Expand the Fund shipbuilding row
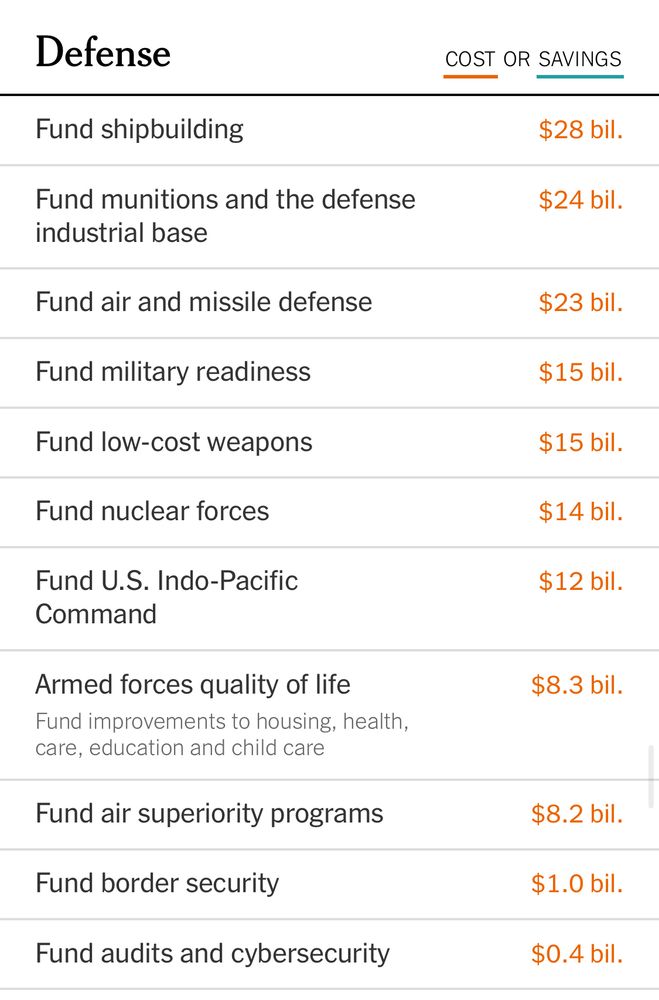The width and height of the screenshot is (659, 1000). coord(139,129)
